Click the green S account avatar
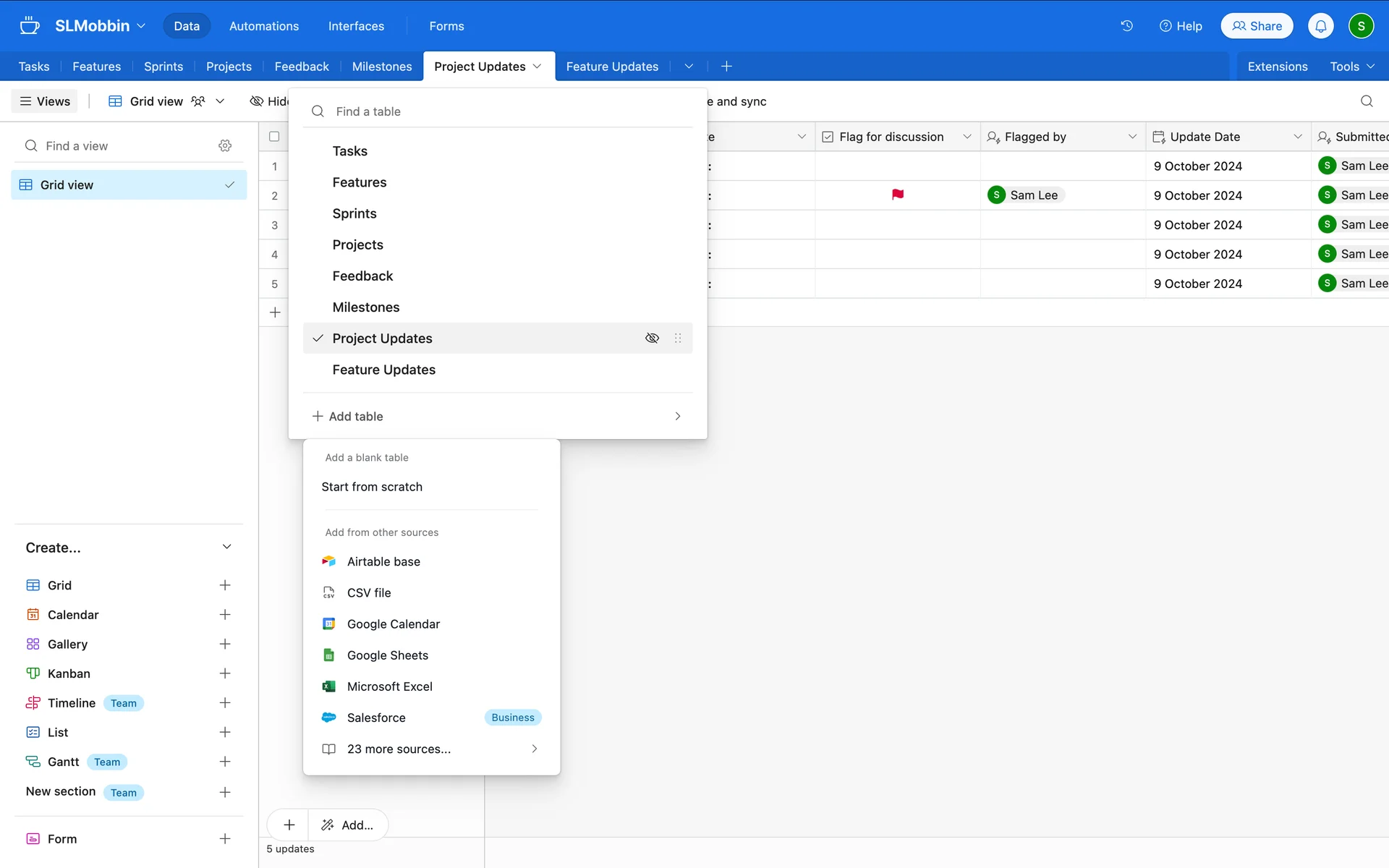 (x=1361, y=26)
